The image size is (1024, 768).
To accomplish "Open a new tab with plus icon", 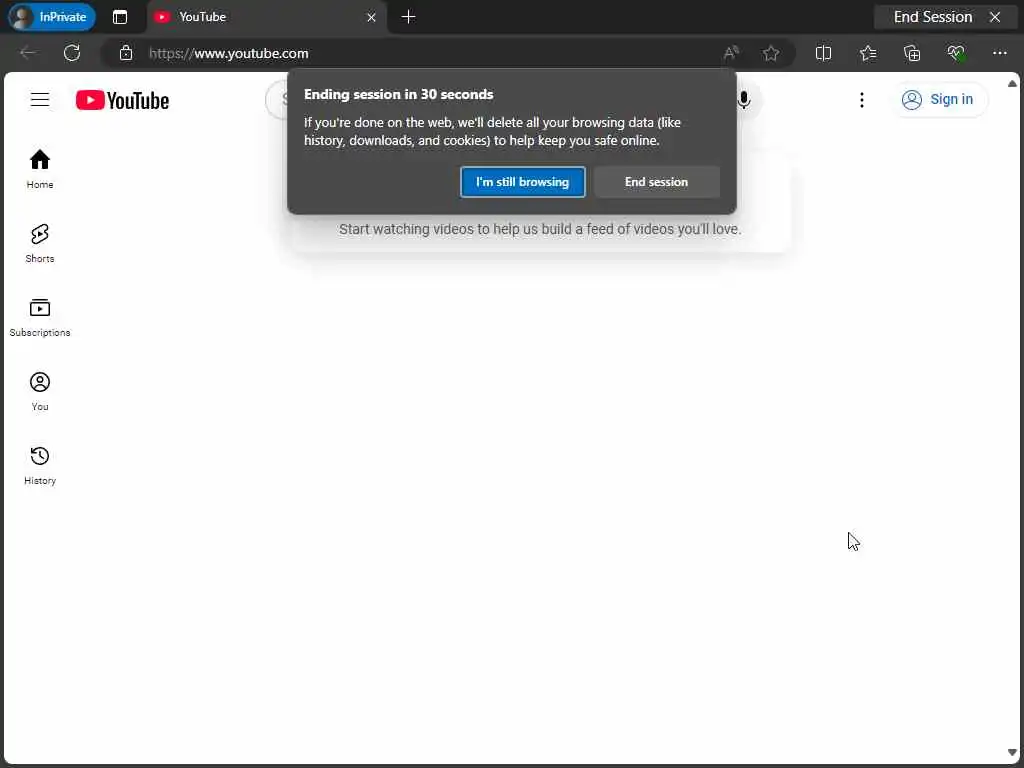I will (408, 17).
